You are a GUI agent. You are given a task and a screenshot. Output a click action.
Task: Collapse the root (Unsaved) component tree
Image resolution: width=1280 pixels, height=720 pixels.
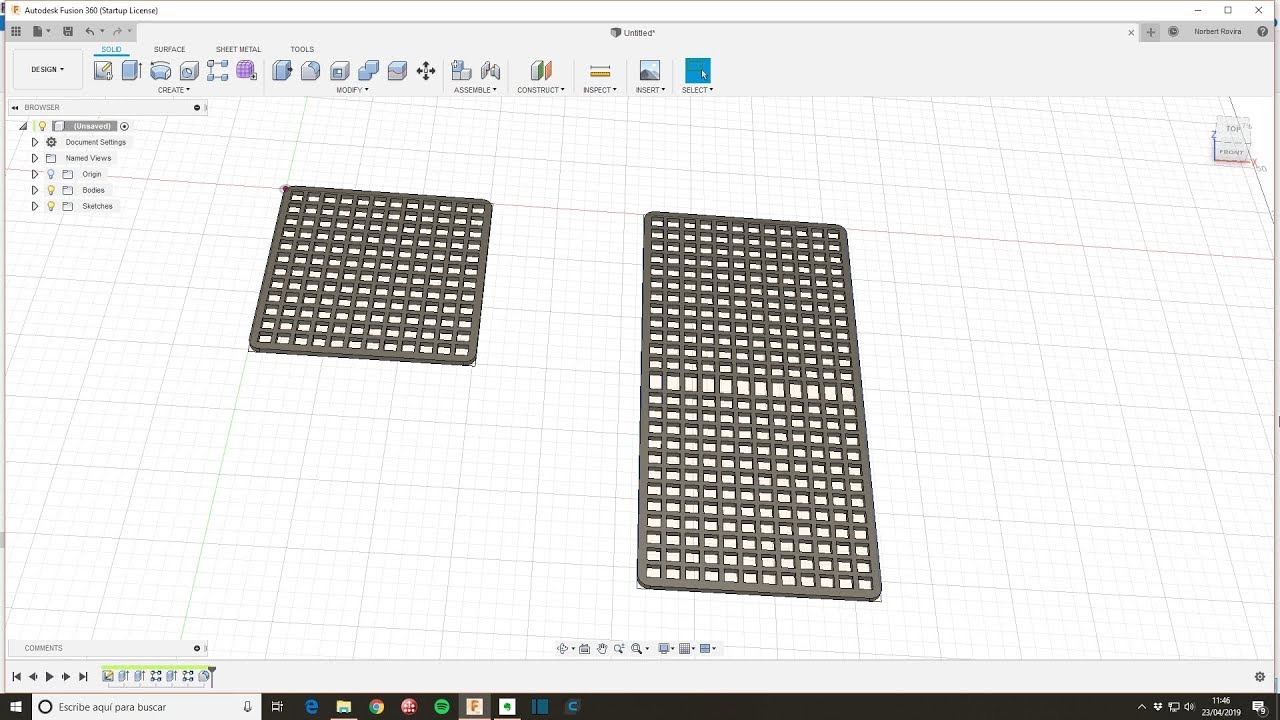tap(23, 126)
